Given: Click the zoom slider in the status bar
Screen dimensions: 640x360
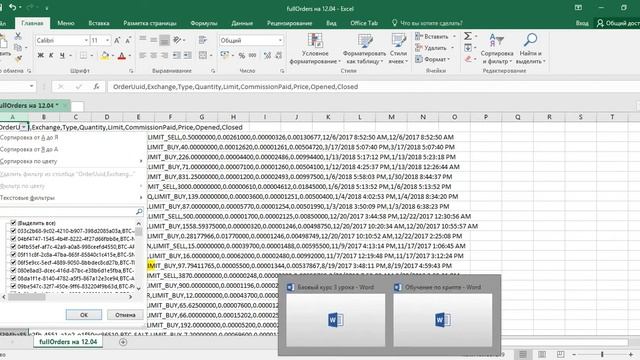Looking at the screenshot, I should pyautogui.click(x=602, y=354).
